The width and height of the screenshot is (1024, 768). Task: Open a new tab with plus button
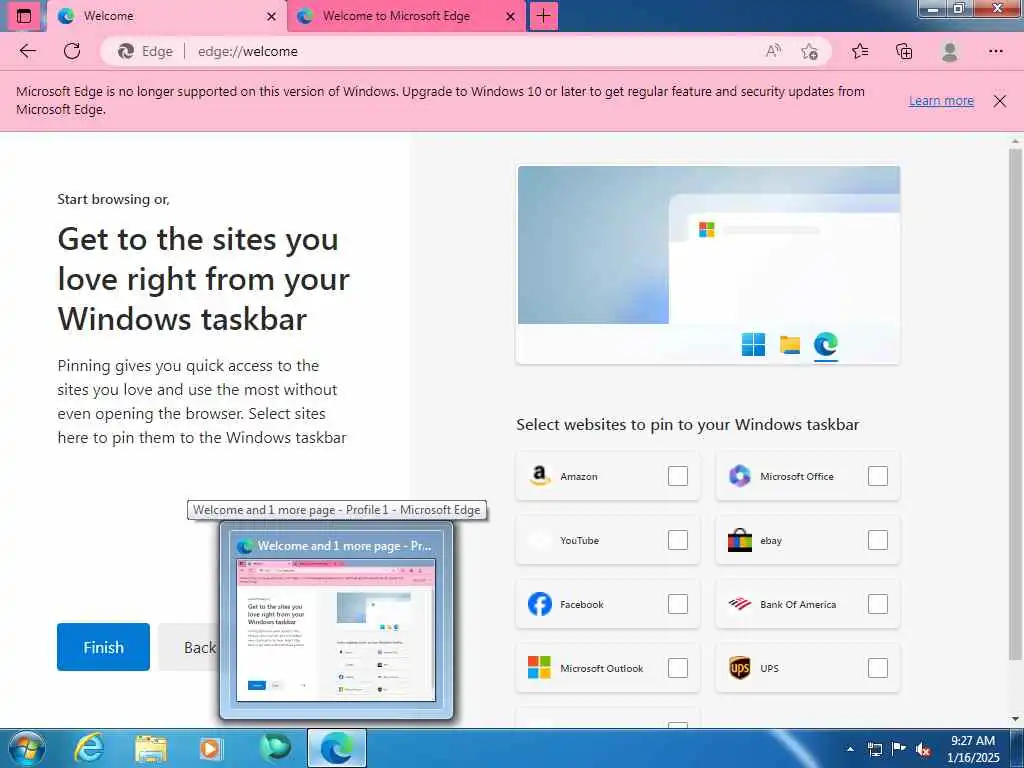click(543, 16)
